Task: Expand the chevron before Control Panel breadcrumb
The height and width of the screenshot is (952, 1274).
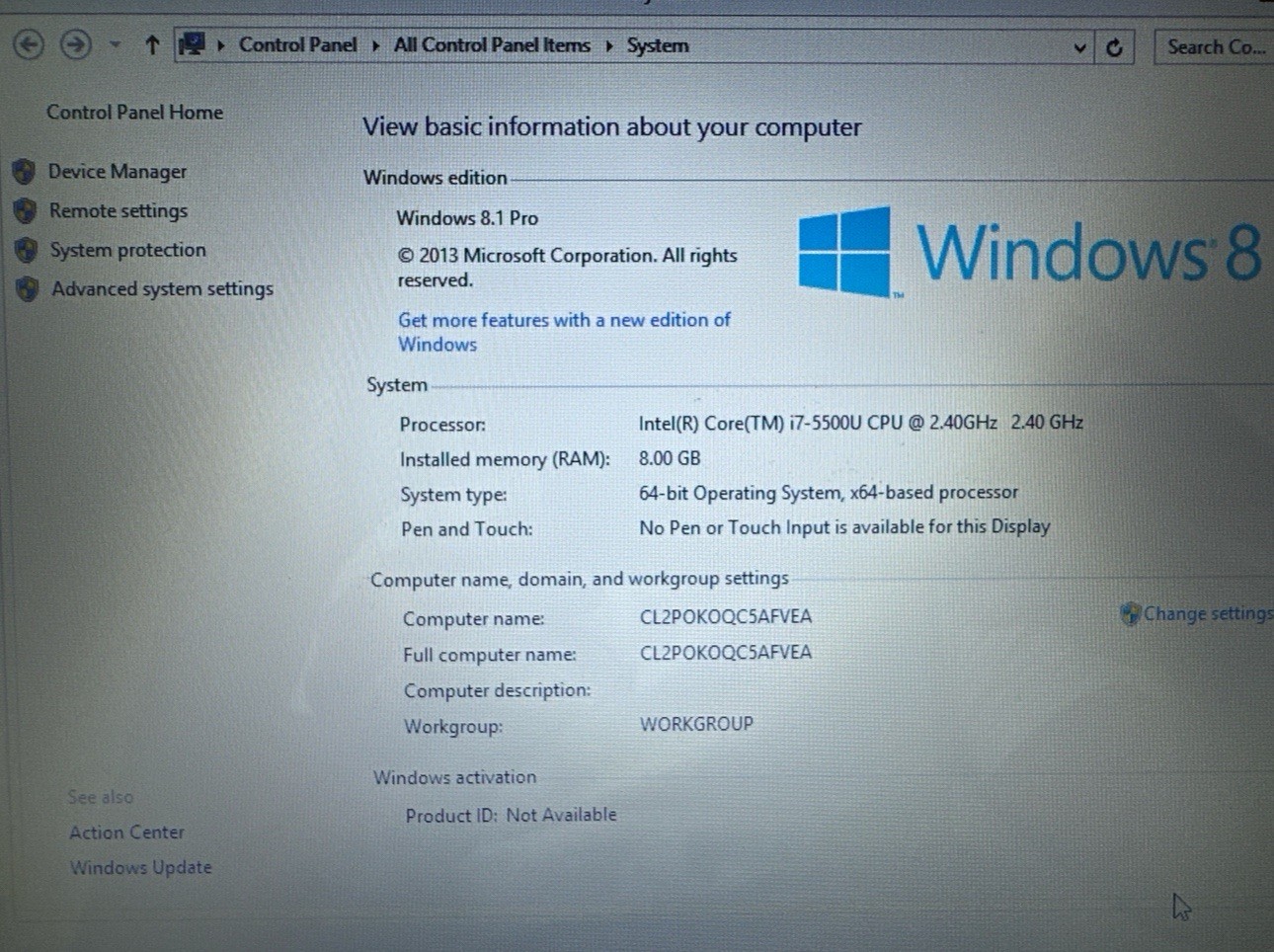Action: pyautogui.click(x=221, y=45)
